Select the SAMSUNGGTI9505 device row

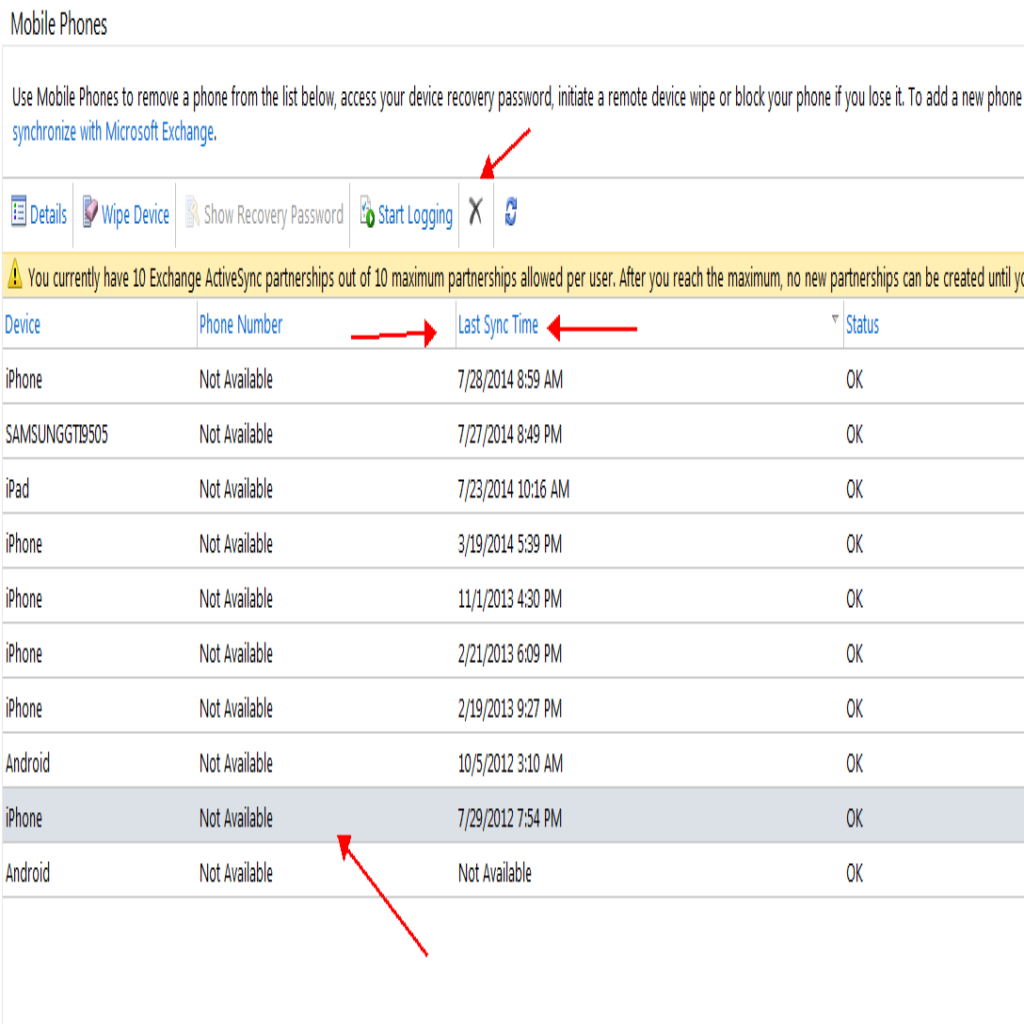coord(56,435)
